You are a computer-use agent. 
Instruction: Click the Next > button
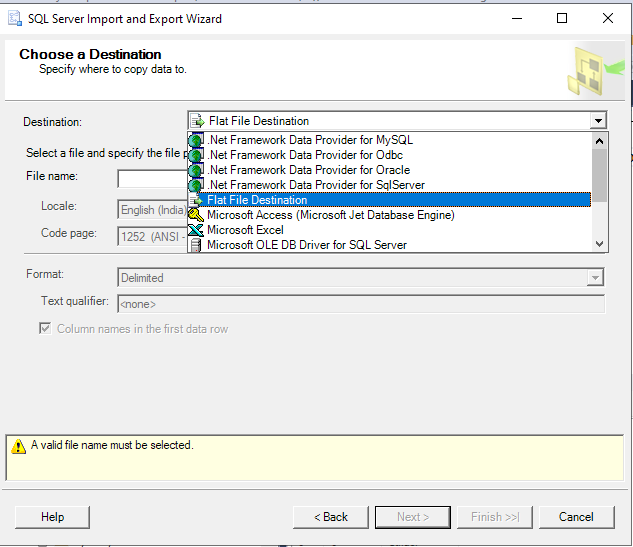tap(413, 517)
